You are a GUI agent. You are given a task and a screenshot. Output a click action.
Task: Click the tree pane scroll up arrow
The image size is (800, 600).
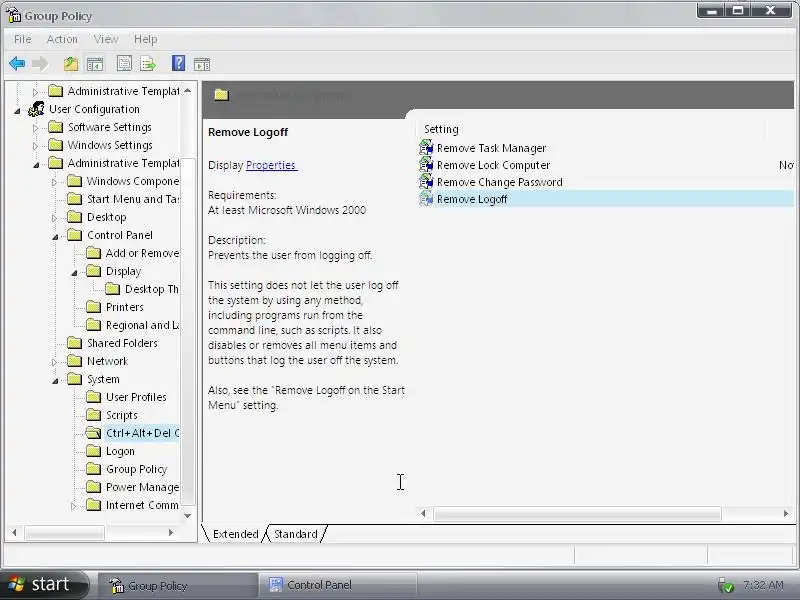(x=188, y=90)
